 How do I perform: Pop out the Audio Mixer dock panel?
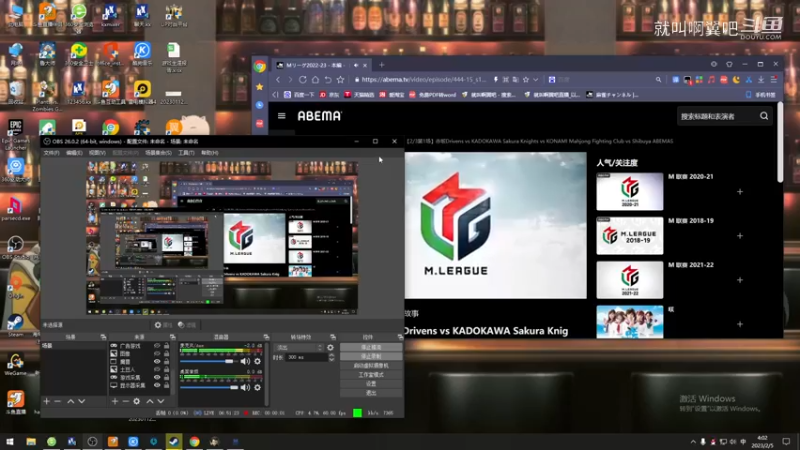click(266, 337)
